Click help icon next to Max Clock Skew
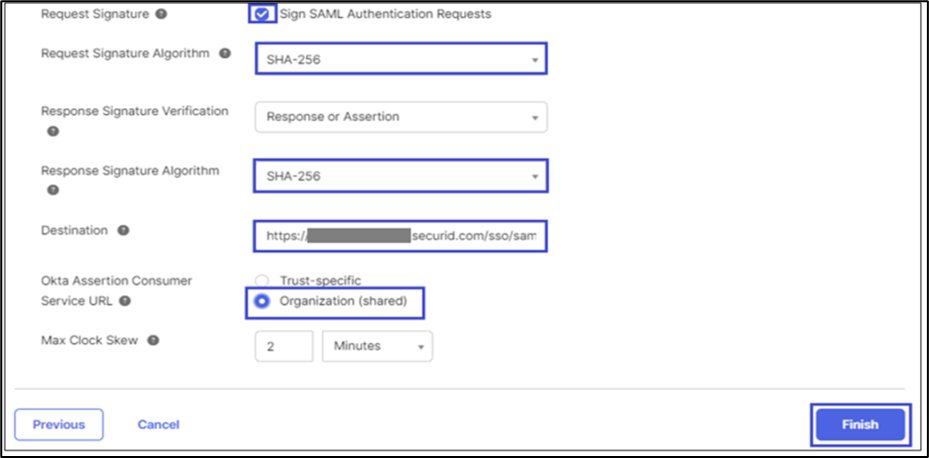 pyautogui.click(x=153, y=340)
